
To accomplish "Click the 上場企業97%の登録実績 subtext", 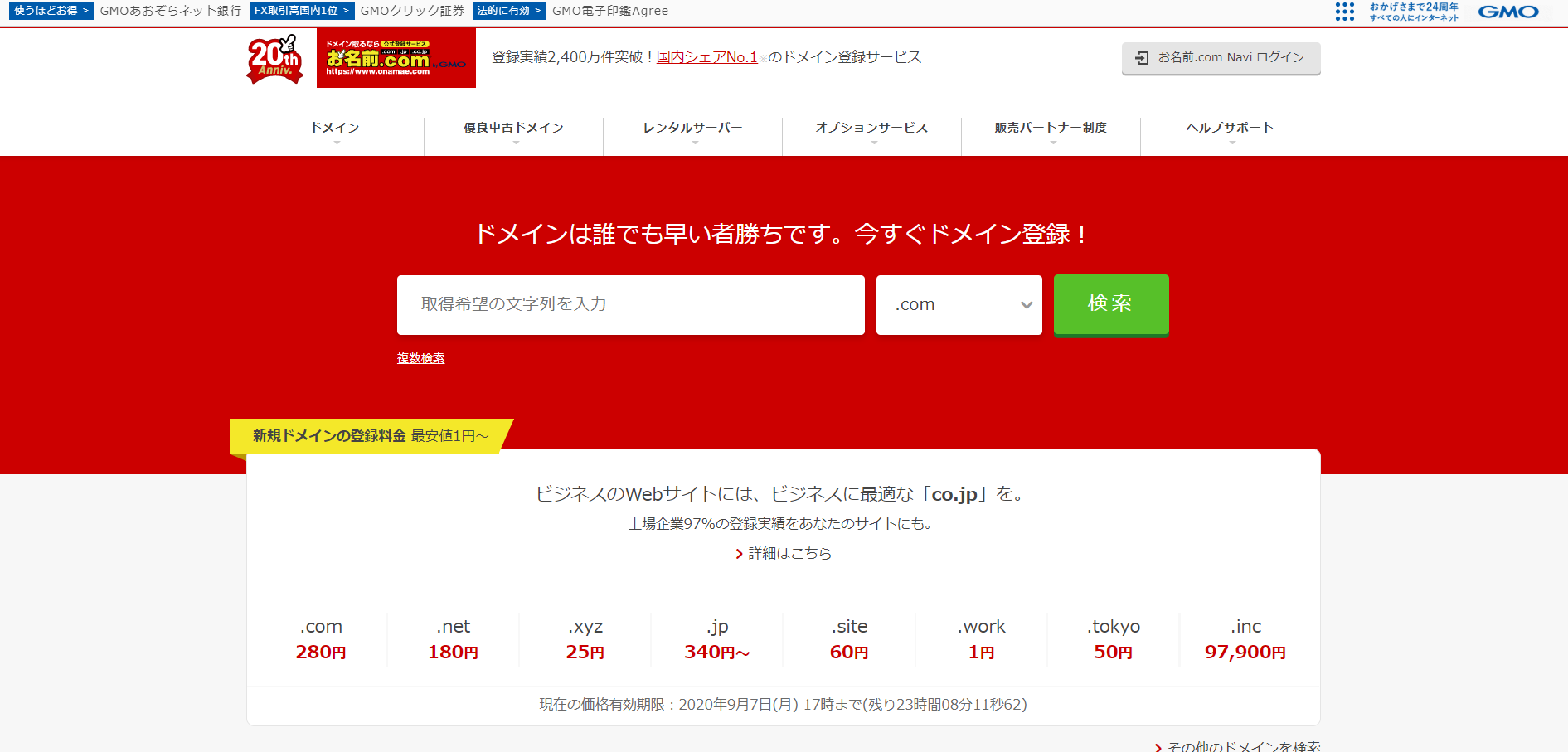I will [783, 524].
